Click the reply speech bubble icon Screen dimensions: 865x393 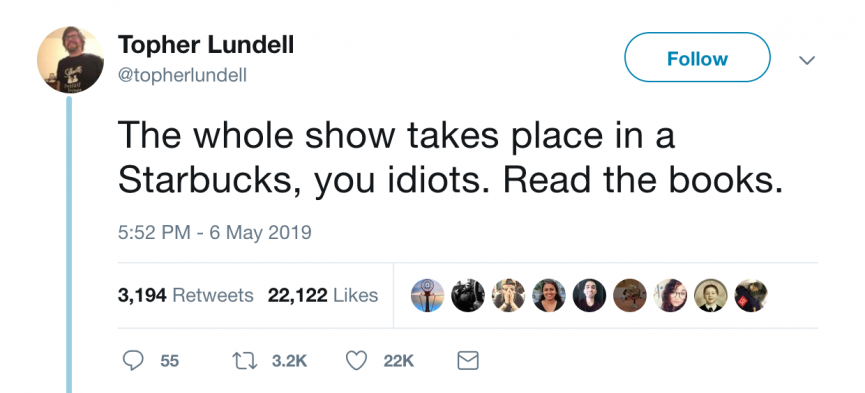point(133,360)
